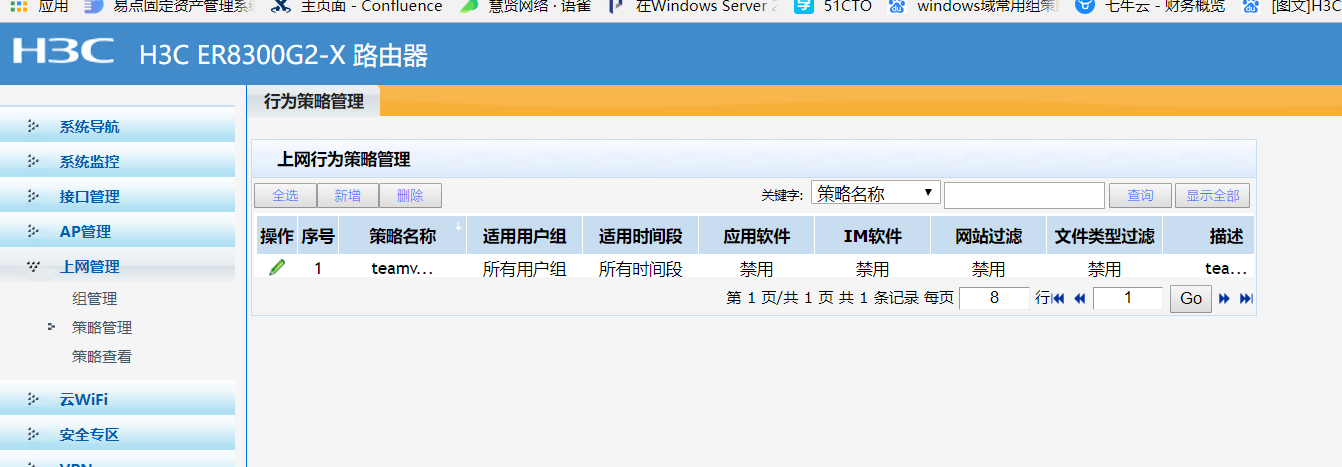The image size is (1342, 467).
Task: Open the 慧贤网络 语雀 bookmark
Action: coord(526,6)
